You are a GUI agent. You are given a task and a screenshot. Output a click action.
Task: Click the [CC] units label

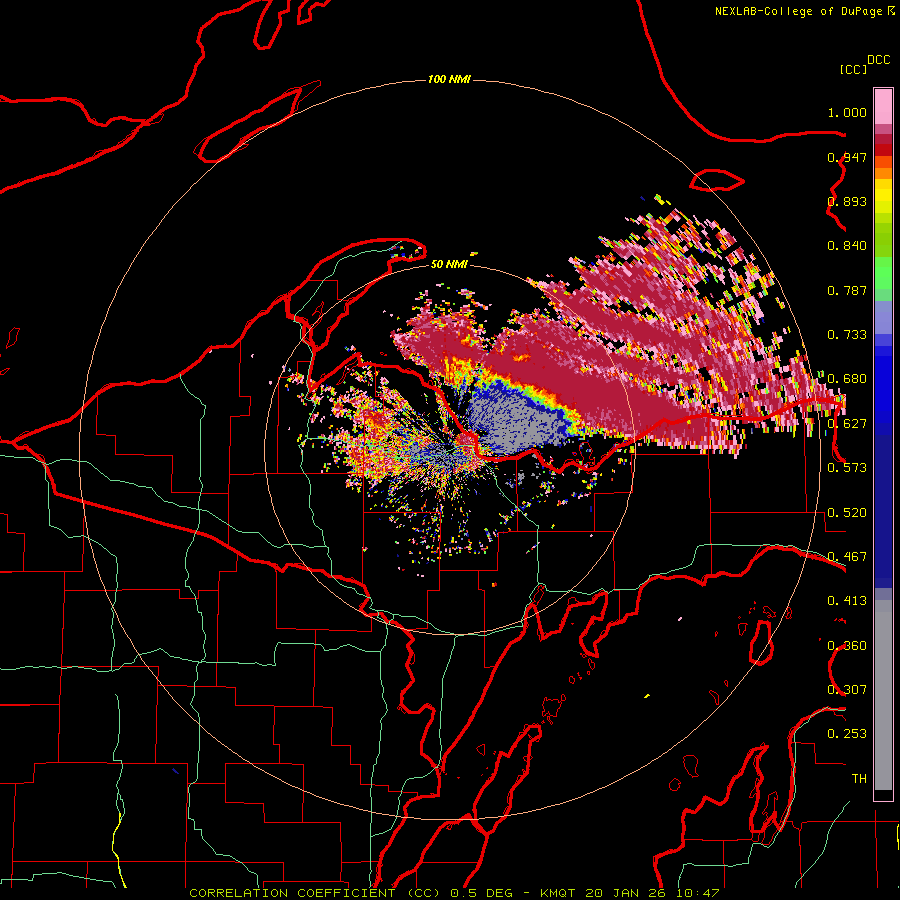point(853,69)
